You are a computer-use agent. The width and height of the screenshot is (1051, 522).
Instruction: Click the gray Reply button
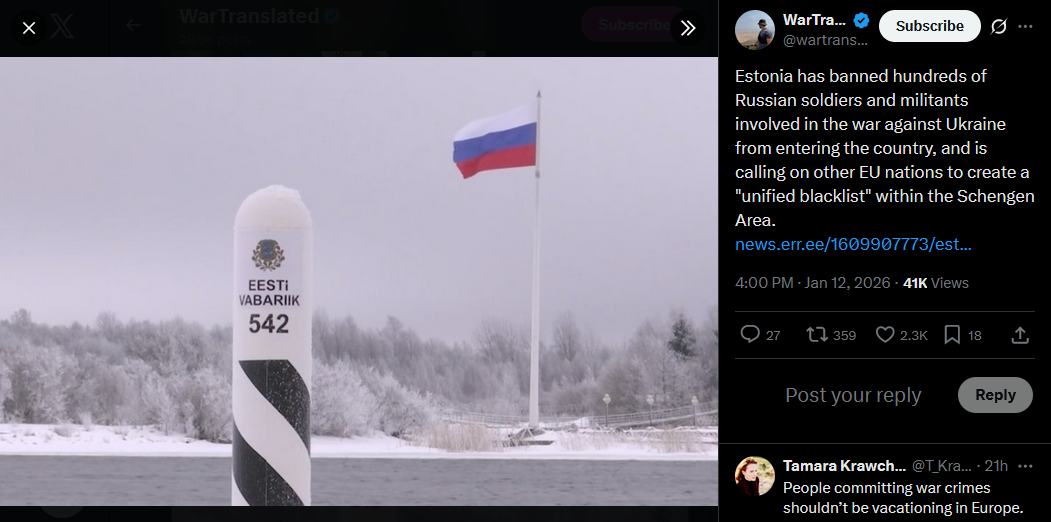(x=995, y=395)
